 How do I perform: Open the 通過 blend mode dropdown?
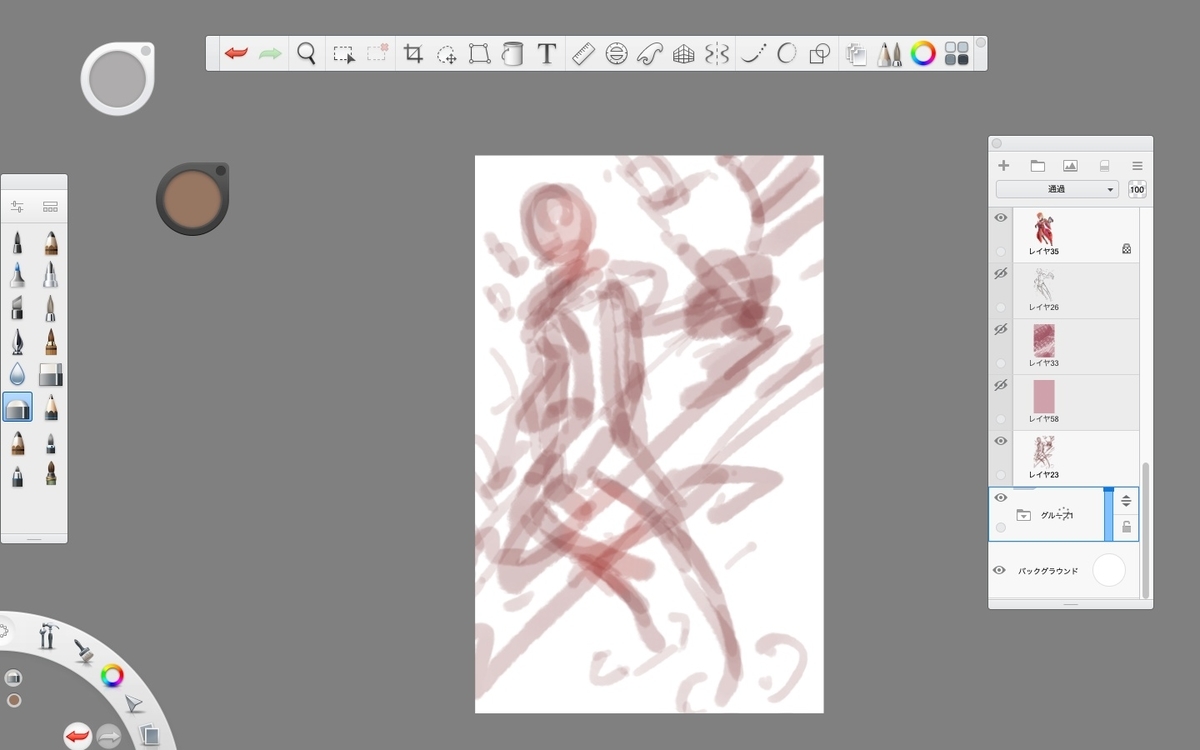click(x=1057, y=189)
